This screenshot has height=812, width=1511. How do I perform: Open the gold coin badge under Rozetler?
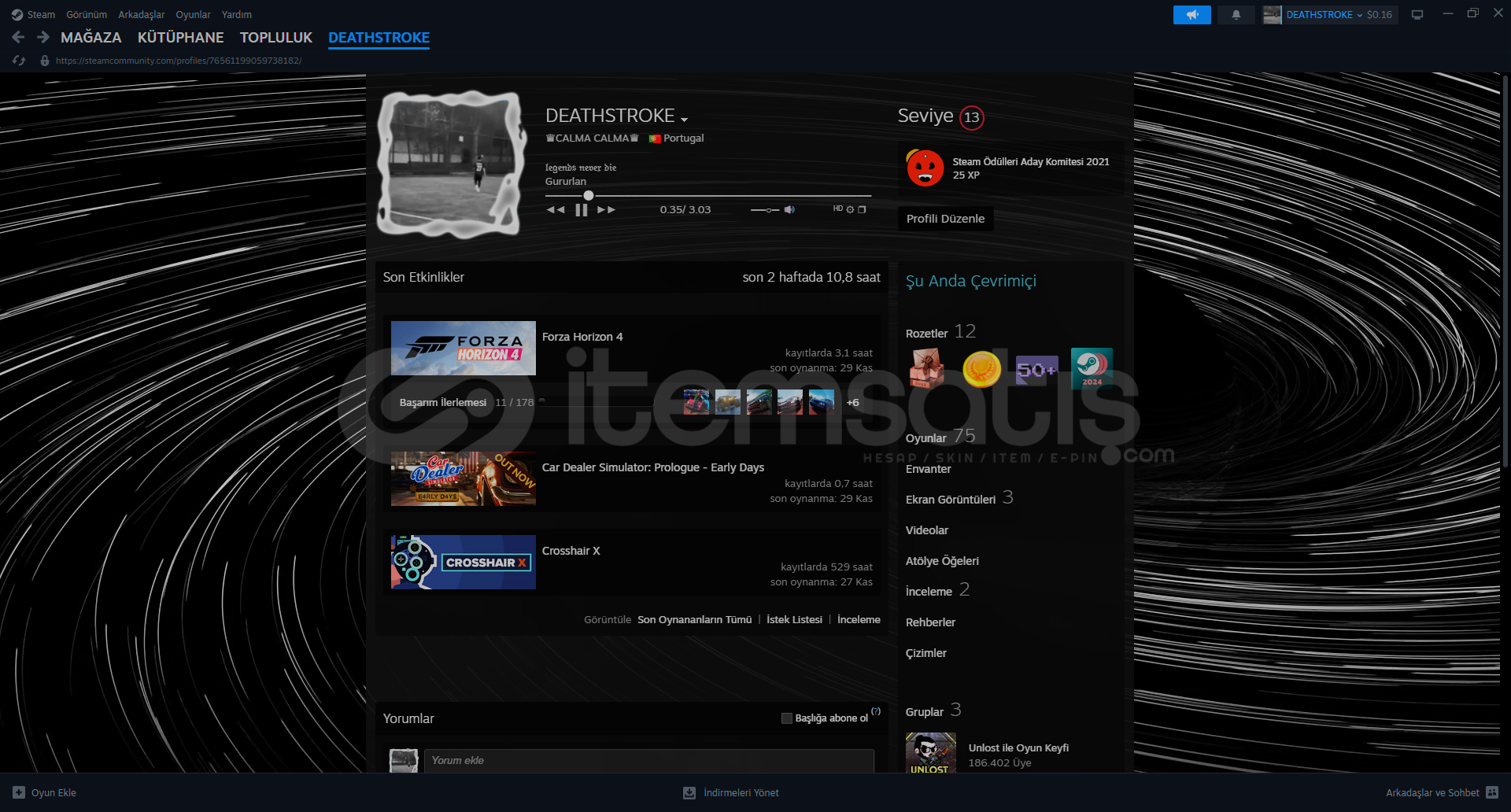pos(981,368)
